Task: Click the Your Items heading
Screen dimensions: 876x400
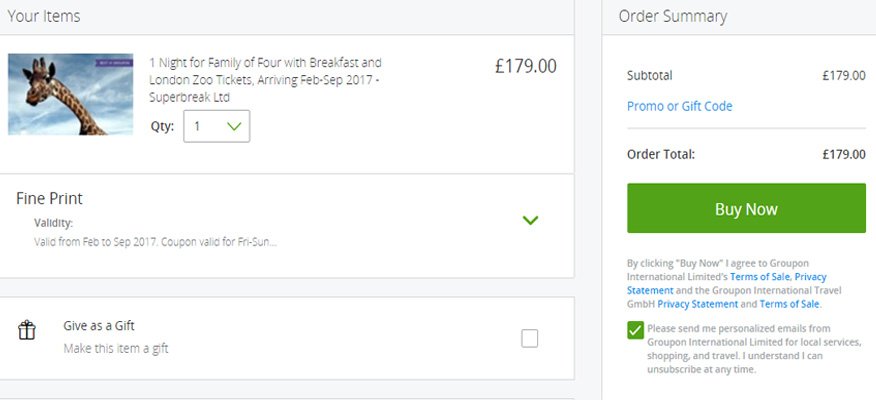Action: 44,16
